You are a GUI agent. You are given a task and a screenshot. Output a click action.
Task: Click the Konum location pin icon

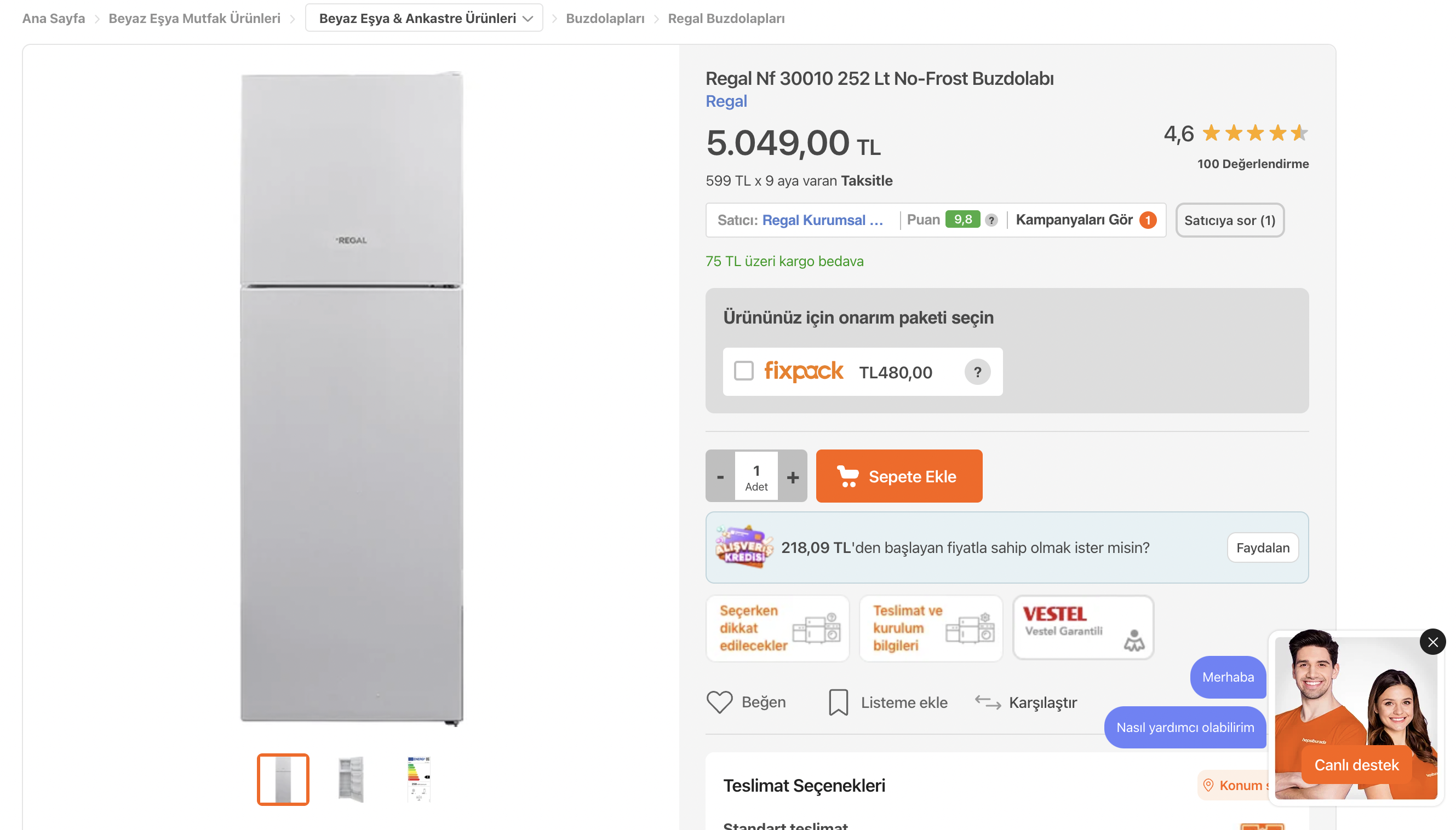(1207, 786)
